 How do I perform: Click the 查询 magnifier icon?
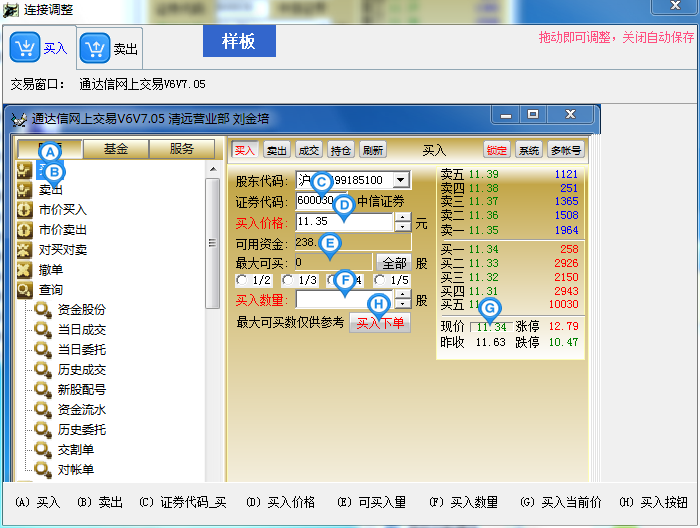pos(24,290)
